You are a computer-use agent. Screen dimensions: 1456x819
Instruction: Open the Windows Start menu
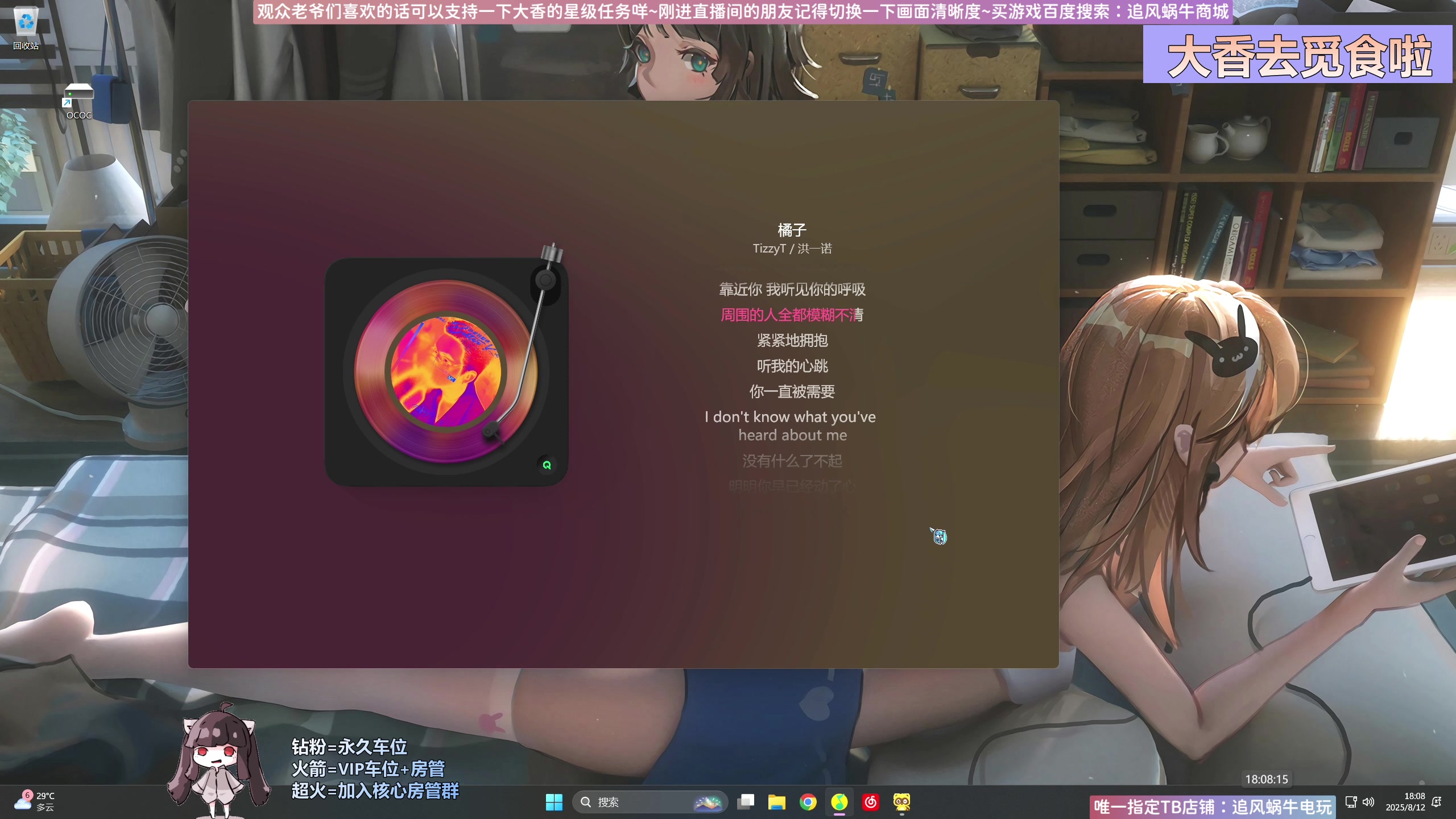pos(553,803)
